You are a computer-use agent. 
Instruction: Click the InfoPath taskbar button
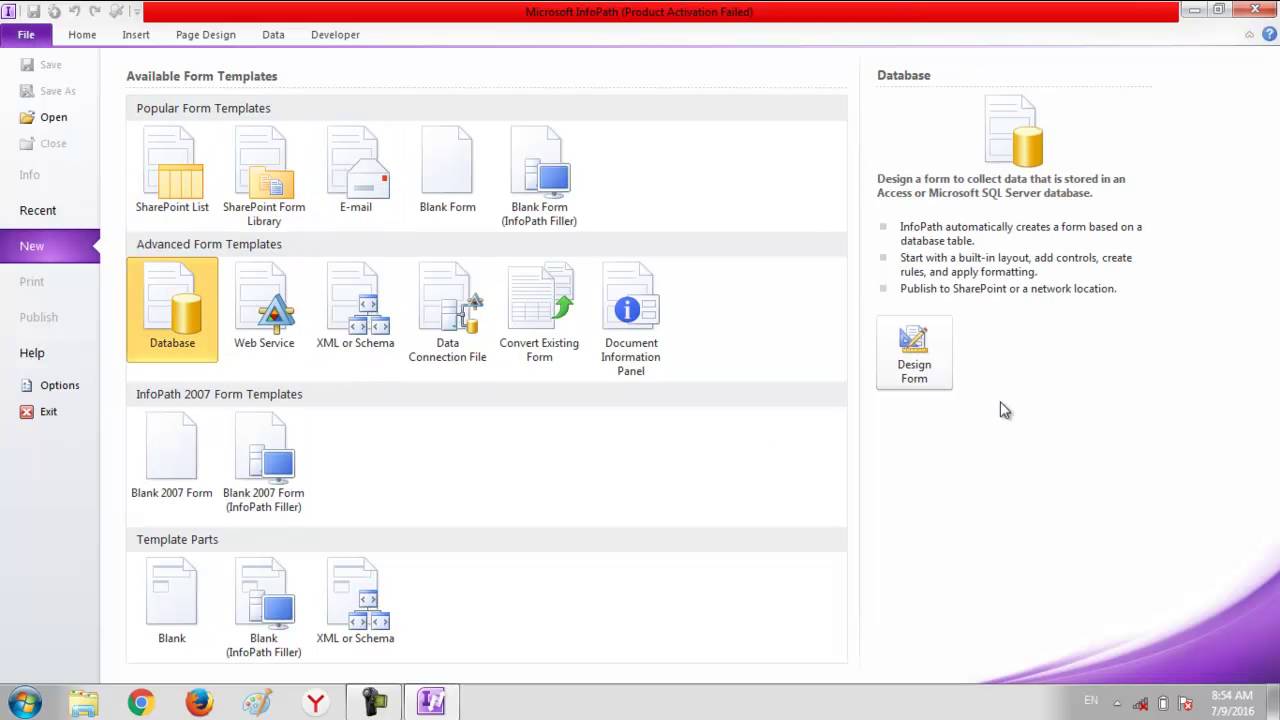coord(432,703)
